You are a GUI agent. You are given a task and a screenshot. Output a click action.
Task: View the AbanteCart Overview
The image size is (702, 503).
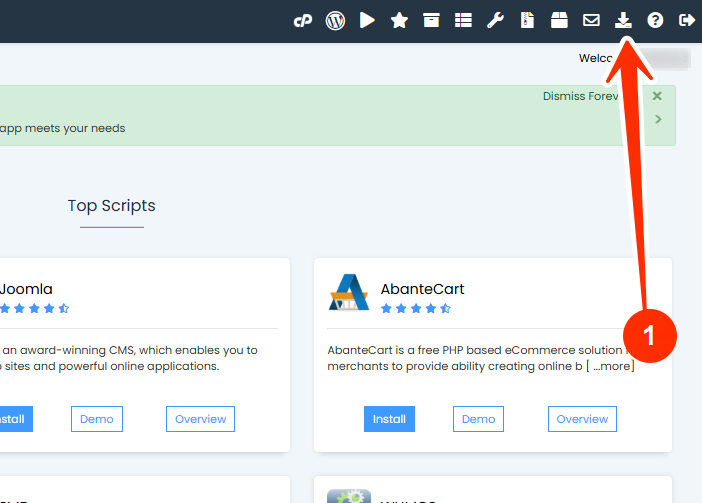coord(582,419)
